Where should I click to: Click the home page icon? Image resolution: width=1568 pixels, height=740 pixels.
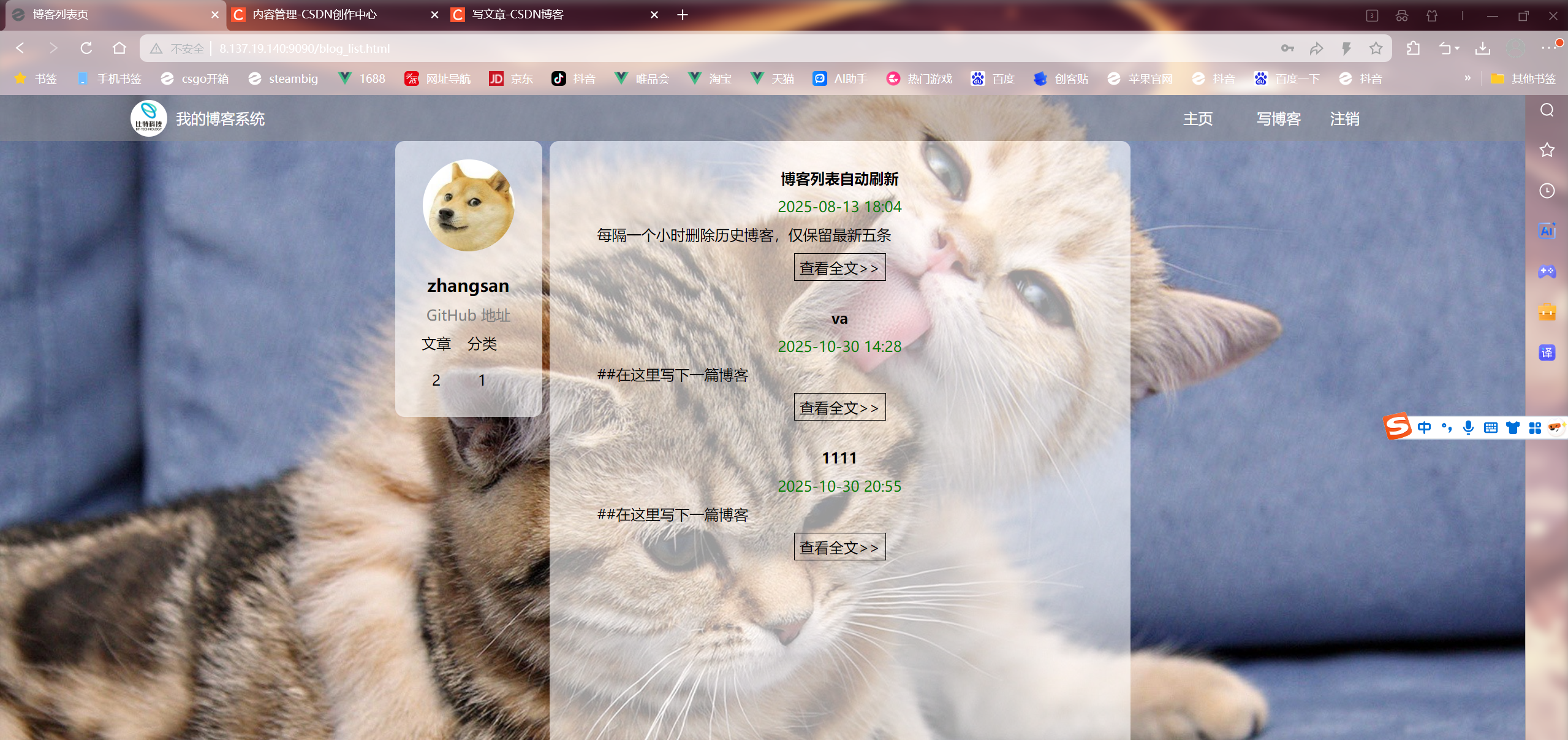coord(119,48)
